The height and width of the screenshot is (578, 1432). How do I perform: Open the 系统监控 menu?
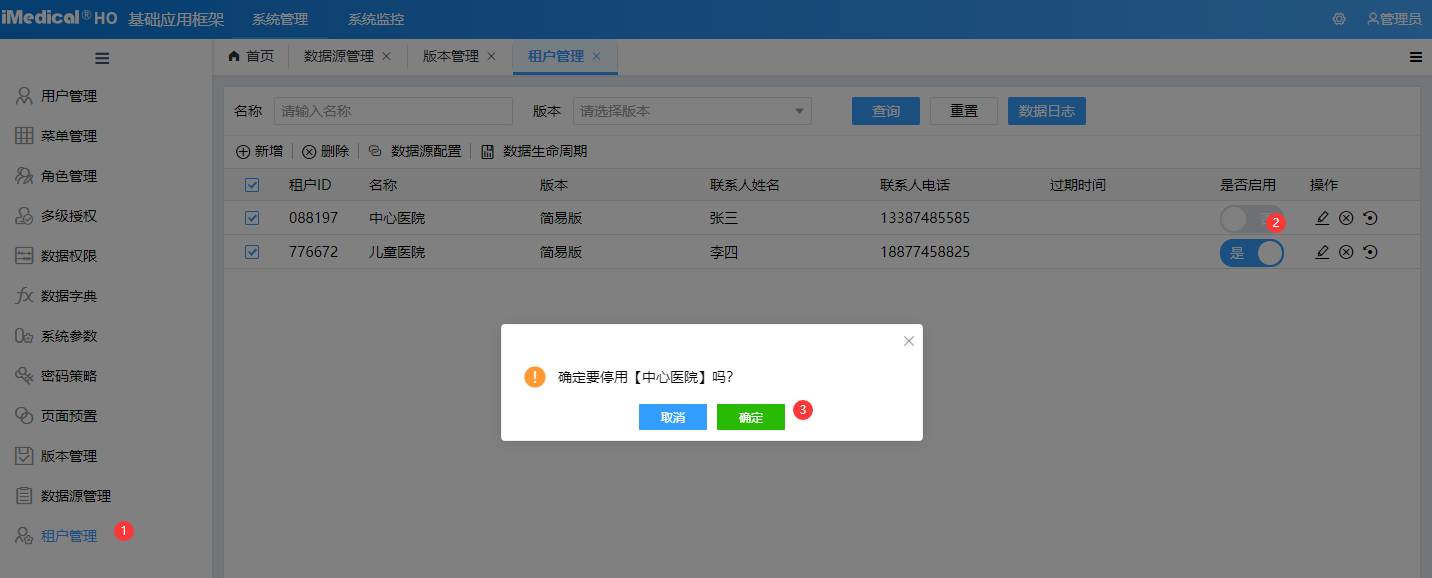(x=375, y=18)
